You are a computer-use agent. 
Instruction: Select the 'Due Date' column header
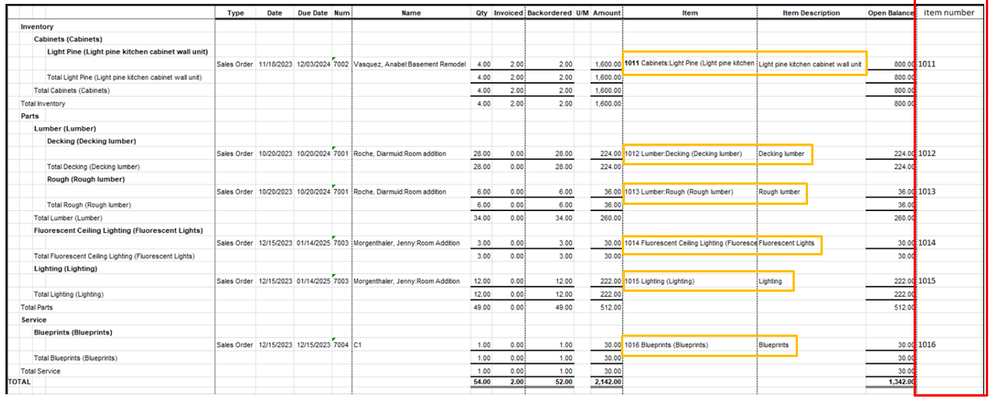(312, 13)
